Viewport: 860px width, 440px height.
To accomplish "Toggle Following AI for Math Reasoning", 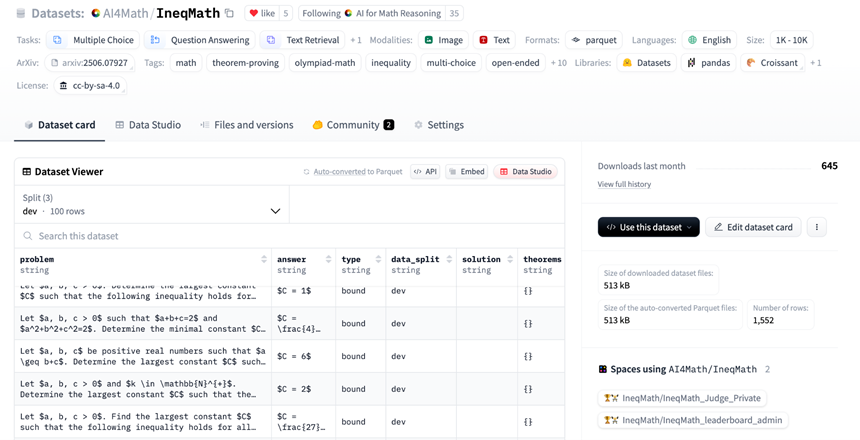I will (372, 13).
